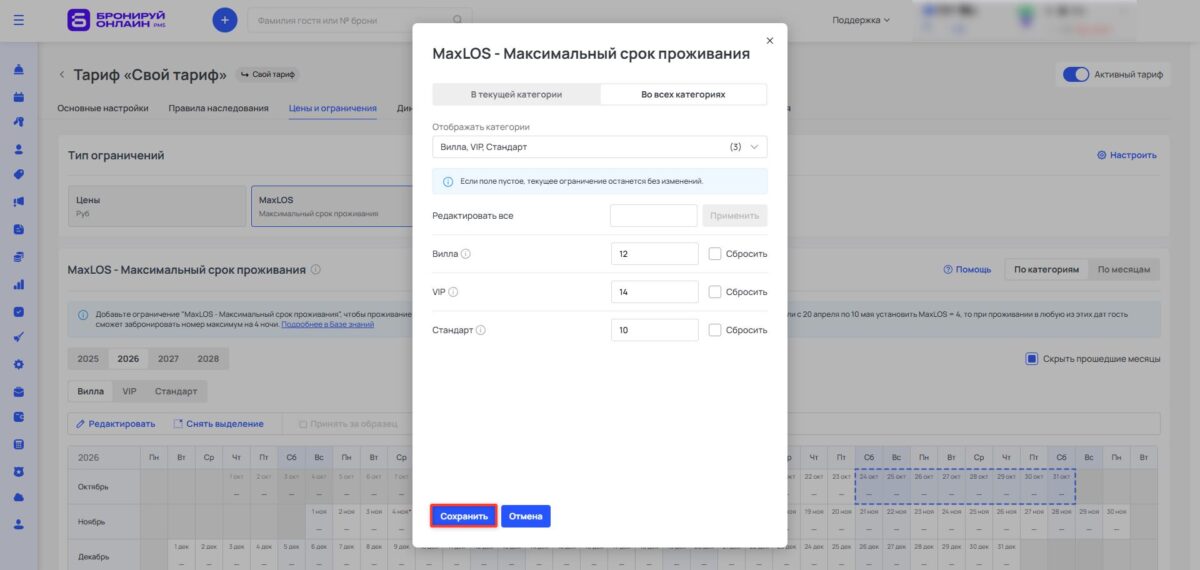Click the info icon next to Вилла

pyautogui.click(x=466, y=254)
